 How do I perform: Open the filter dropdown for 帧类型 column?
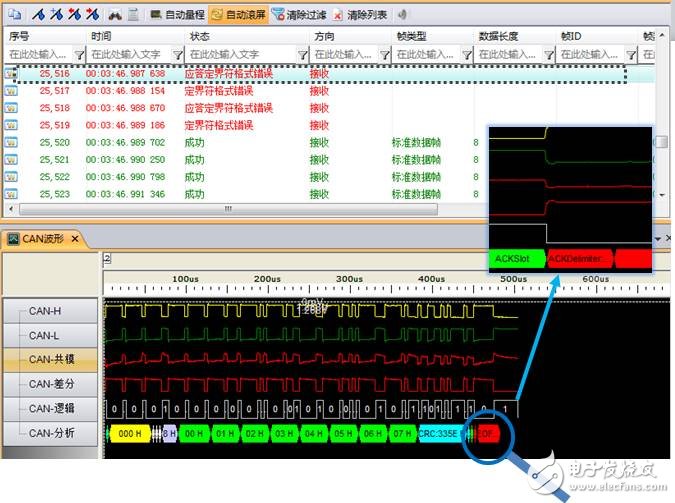(x=465, y=53)
